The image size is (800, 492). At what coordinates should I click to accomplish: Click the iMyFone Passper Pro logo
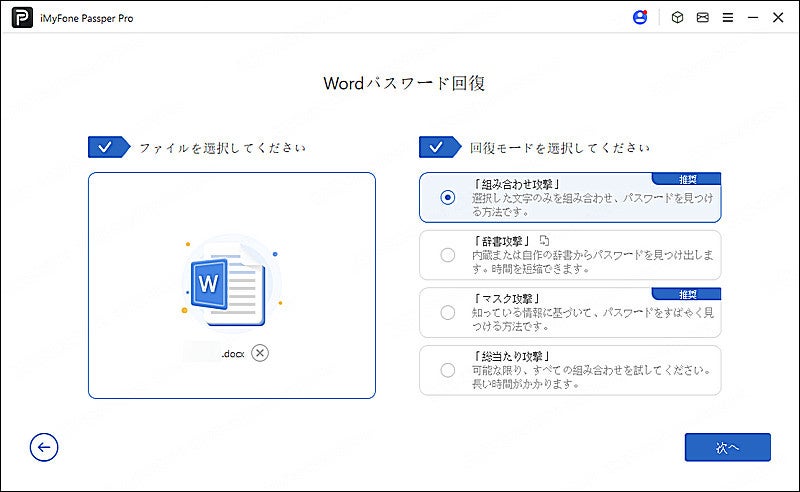tap(22, 18)
